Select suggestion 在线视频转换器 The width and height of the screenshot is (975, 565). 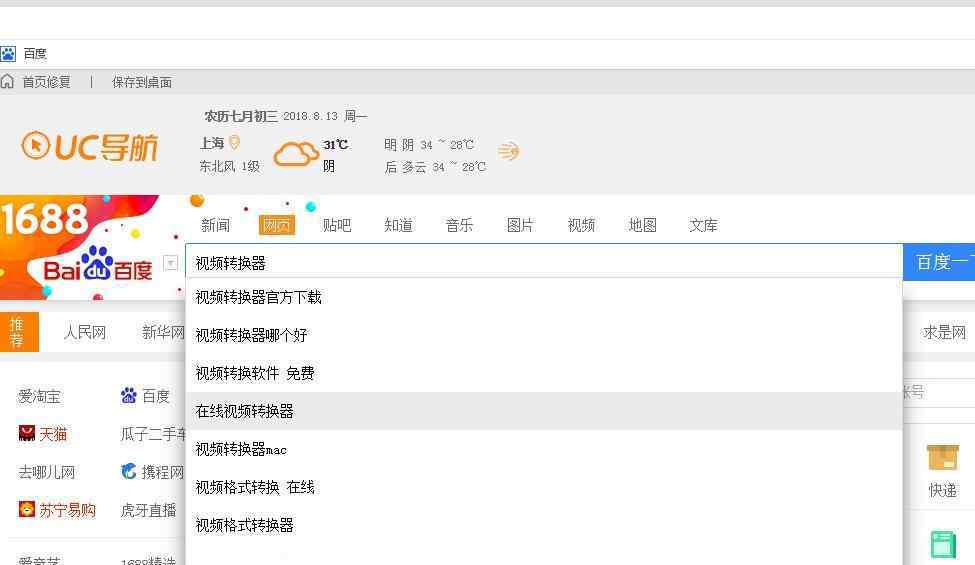(544, 411)
